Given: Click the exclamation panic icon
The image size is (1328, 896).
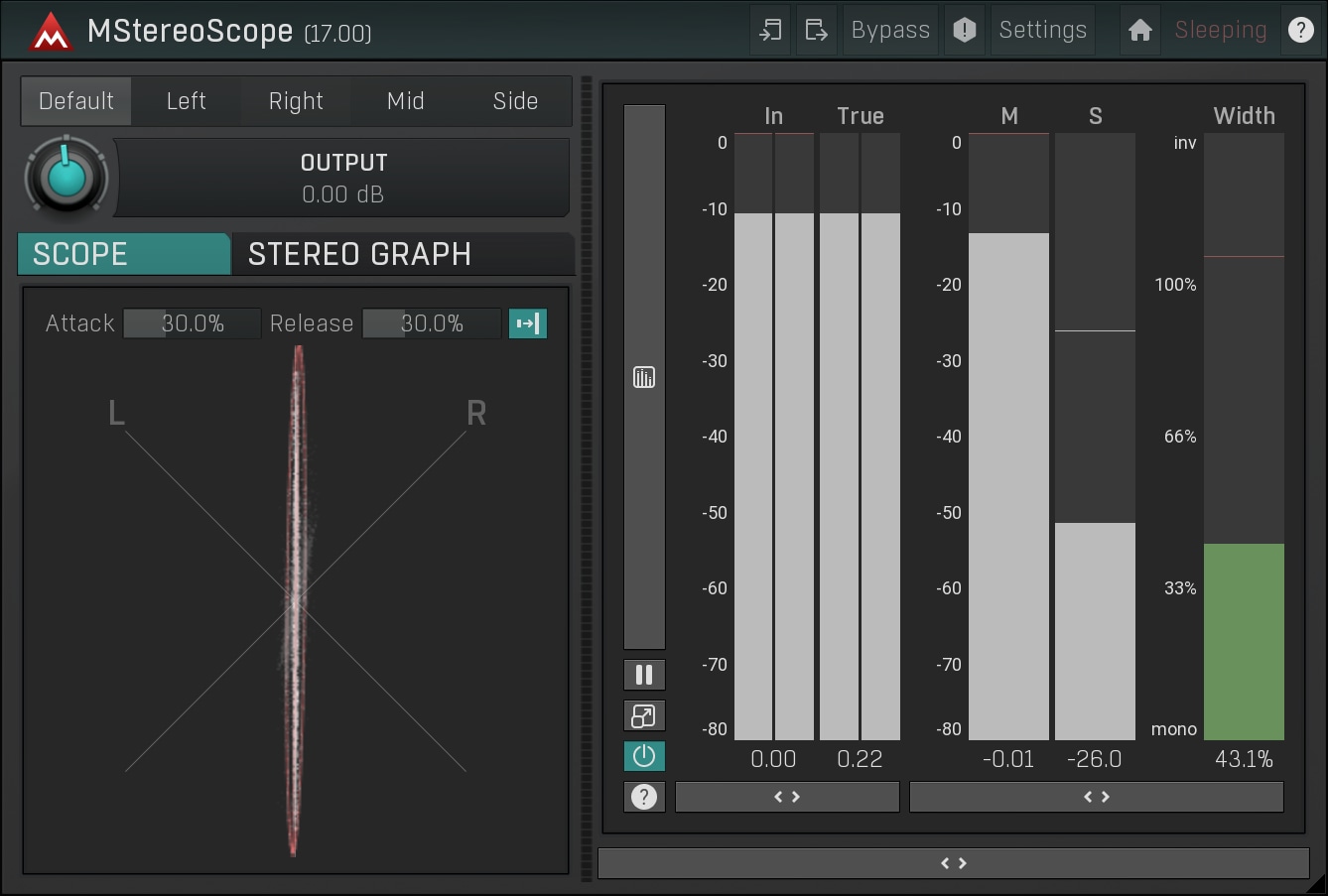Looking at the screenshot, I should click(x=964, y=31).
